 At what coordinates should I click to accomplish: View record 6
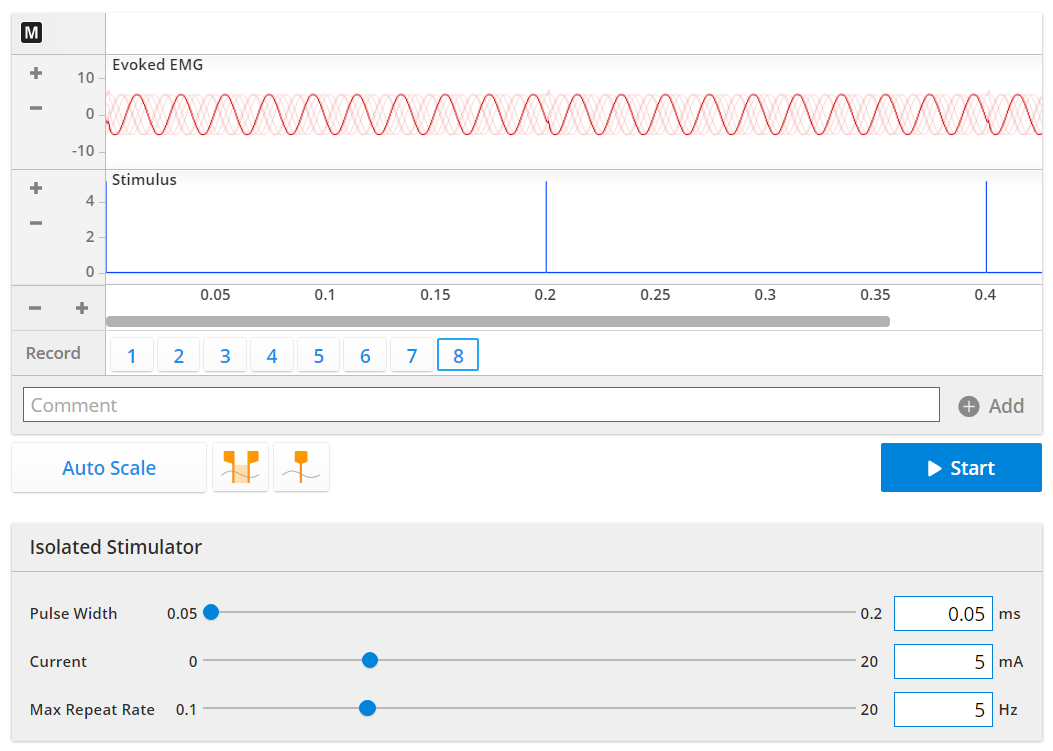[x=365, y=354]
